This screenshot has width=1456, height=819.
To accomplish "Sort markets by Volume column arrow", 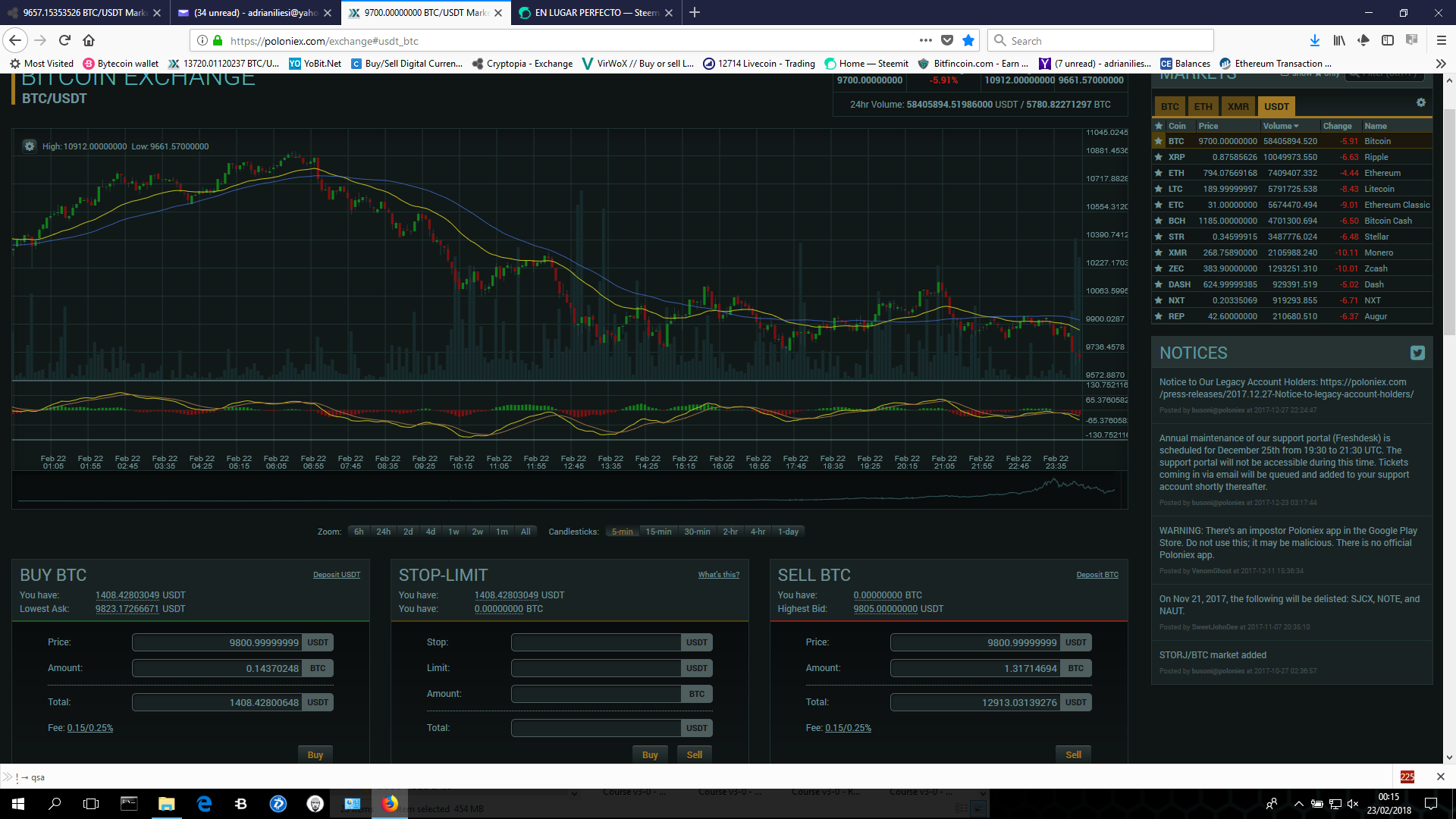I will pyautogui.click(x=1296, y=126).
